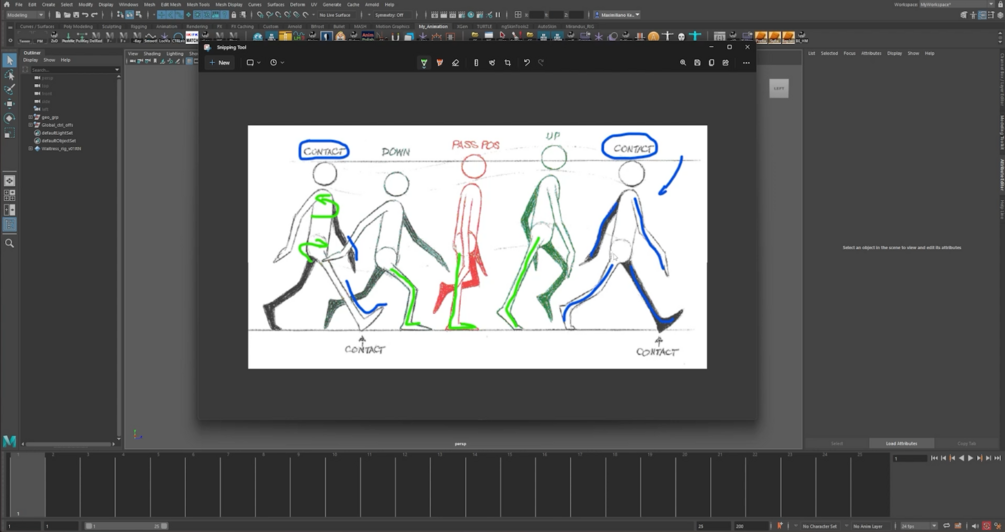This screenshot has height=532, width=1005.
Task: Copy the snip with the copy icon
Action: [x=711, y=63]
